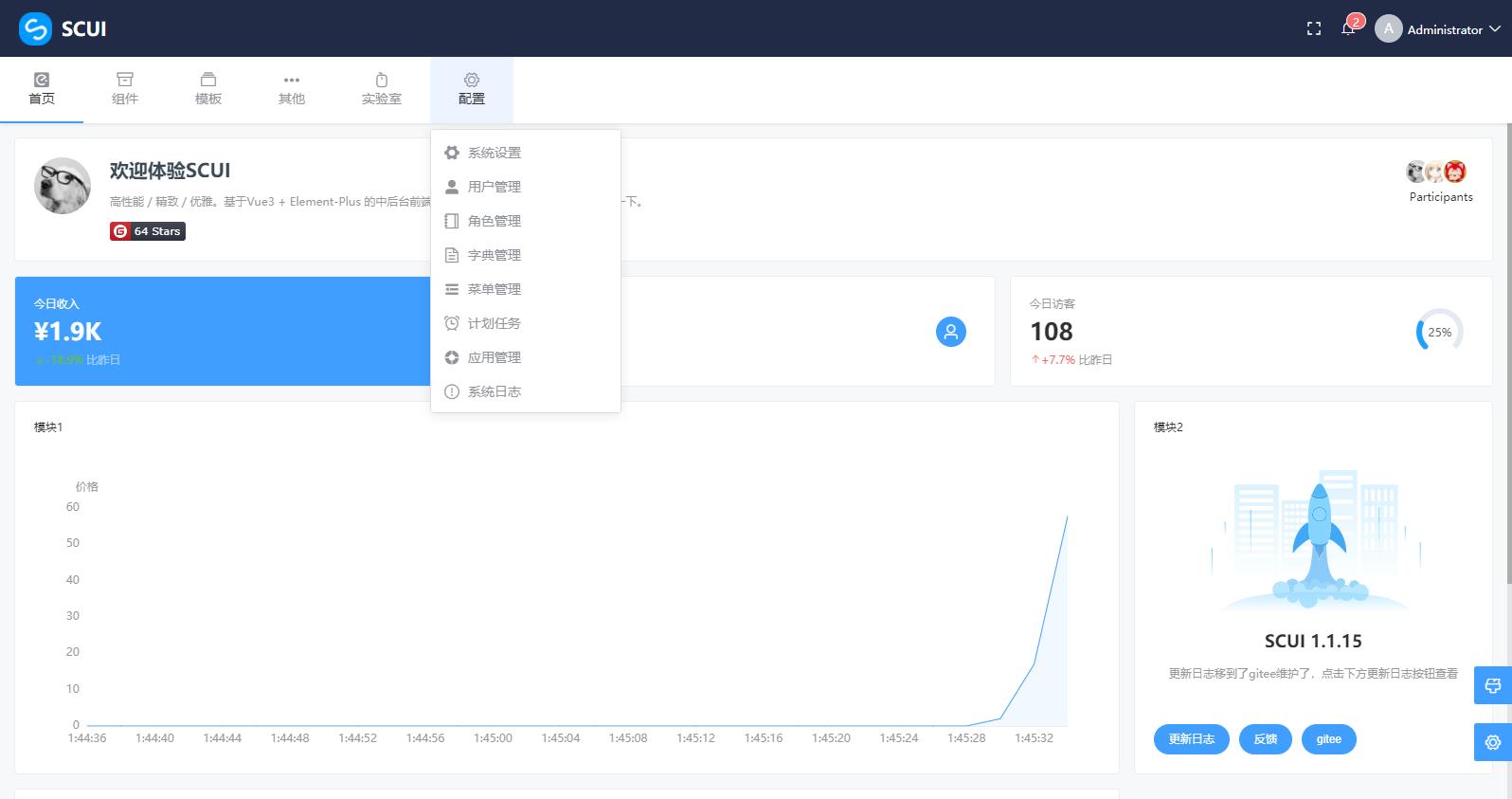Image resolution: width=1512 pixels, height=799 pixels.
Task: Open the 组件 navigation menu
Action: coord(125,89)
